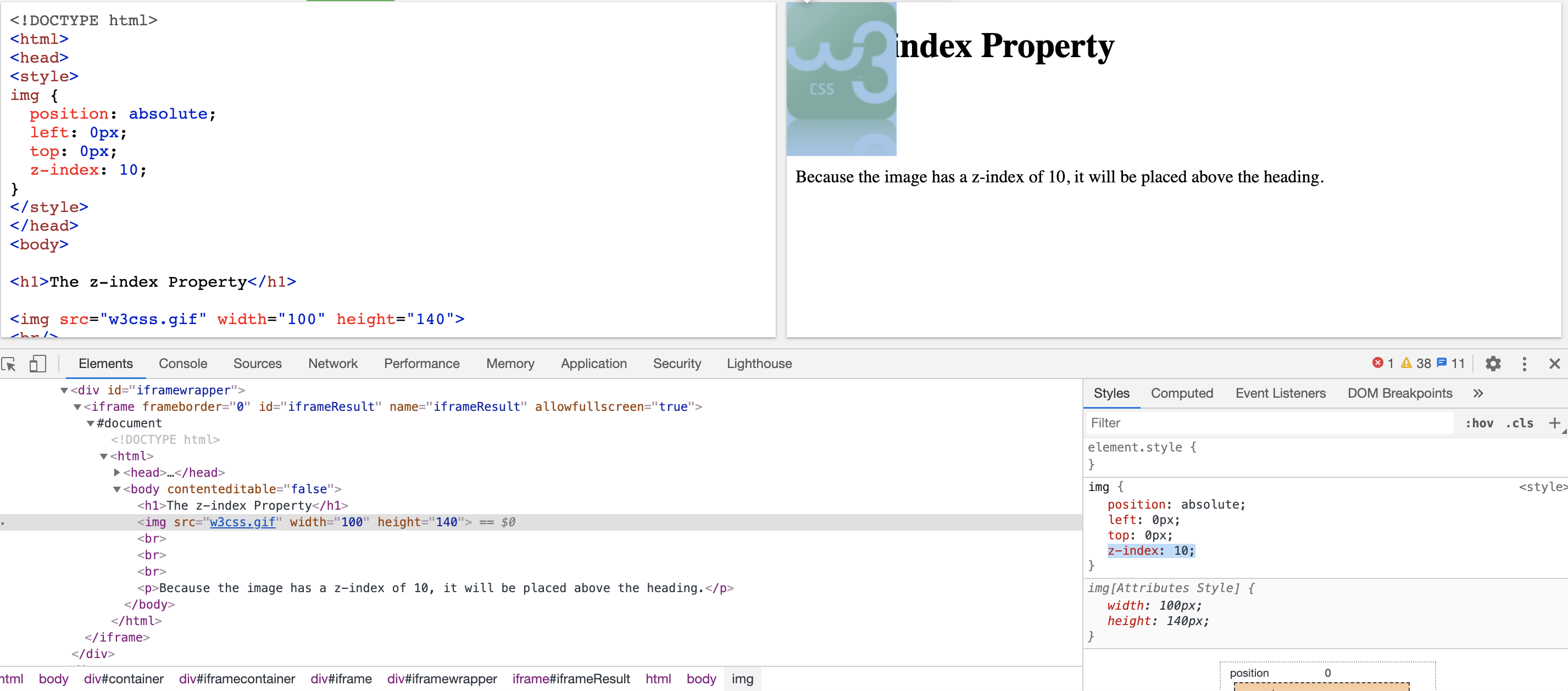
Task: Open the DevTools three-dot menu
Action: pyautogui.click(x=1523, y=364)
